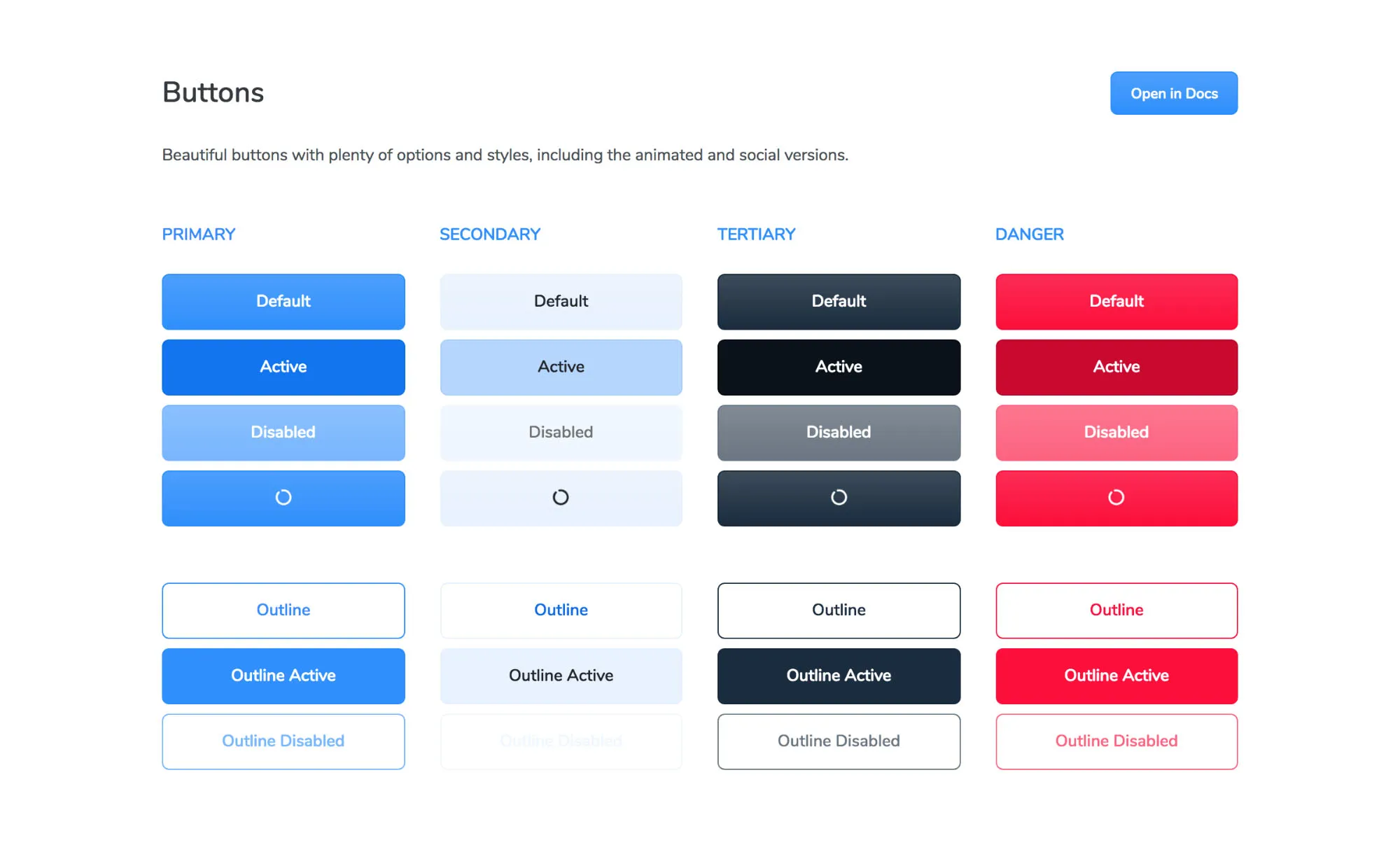Click the danger red loading spinner button

click(1116, 498)
